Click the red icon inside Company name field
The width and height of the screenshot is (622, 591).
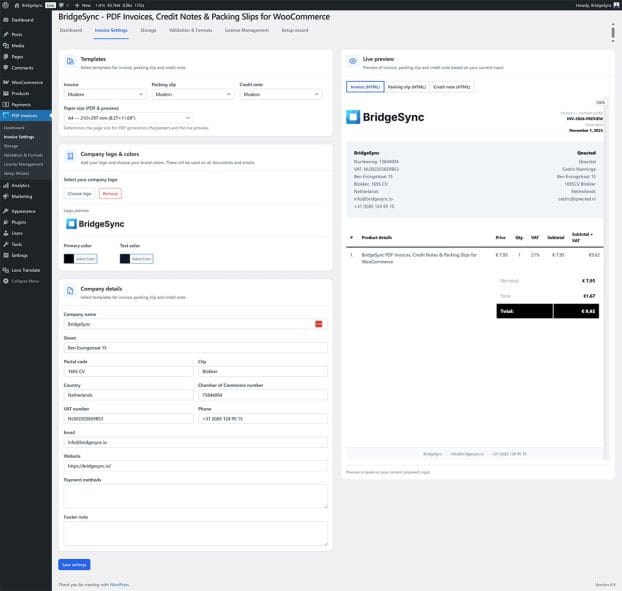click(319, 324)
